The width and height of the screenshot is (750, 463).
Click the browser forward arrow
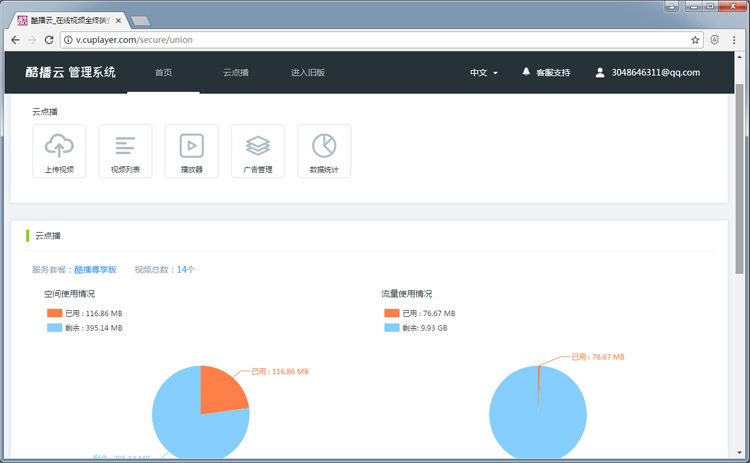pyautogui.click(x=32, y=40)
